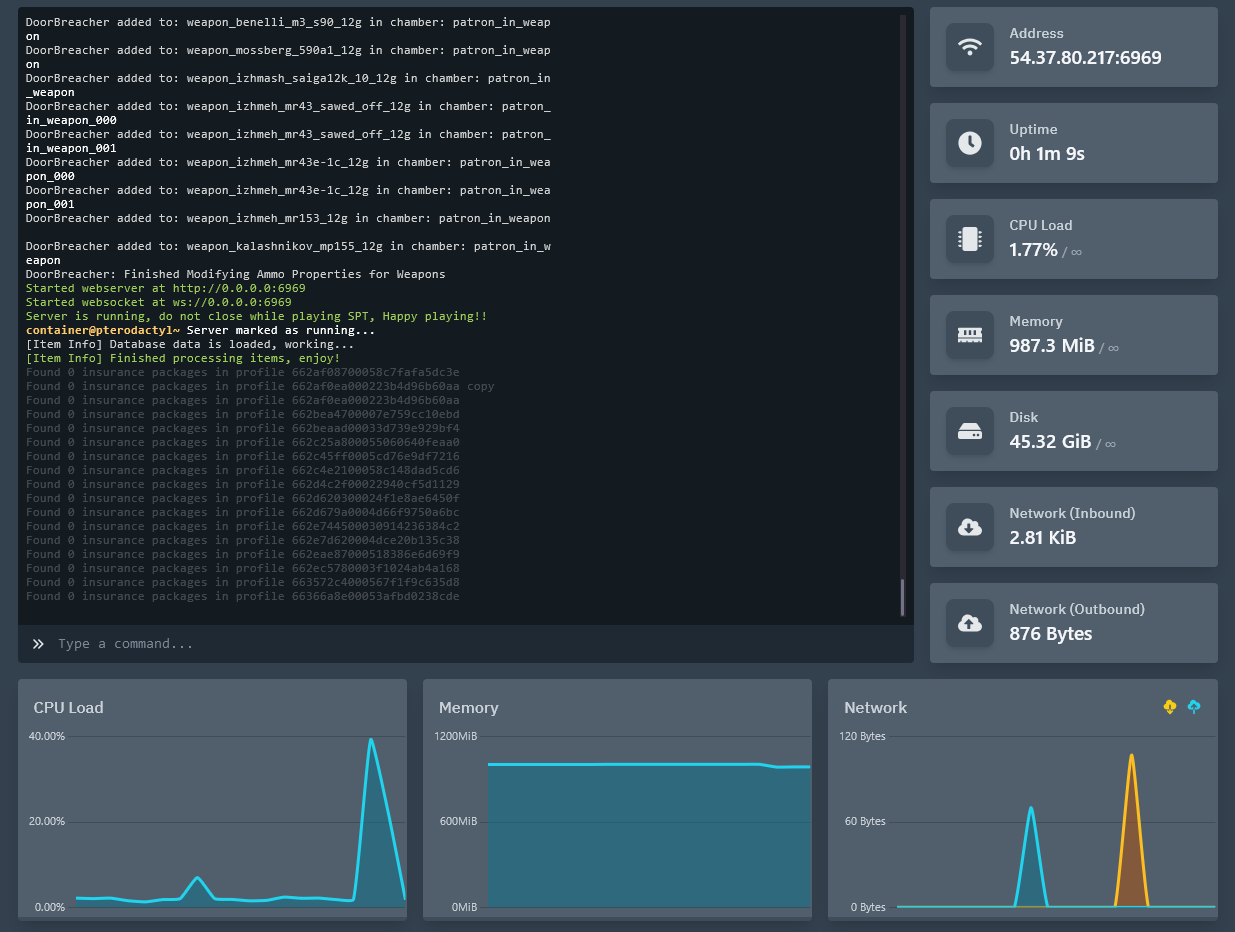Click the 20.00% axis label in CPU chart
Screen dimensions: 1235x932
[x=47, y=821]
